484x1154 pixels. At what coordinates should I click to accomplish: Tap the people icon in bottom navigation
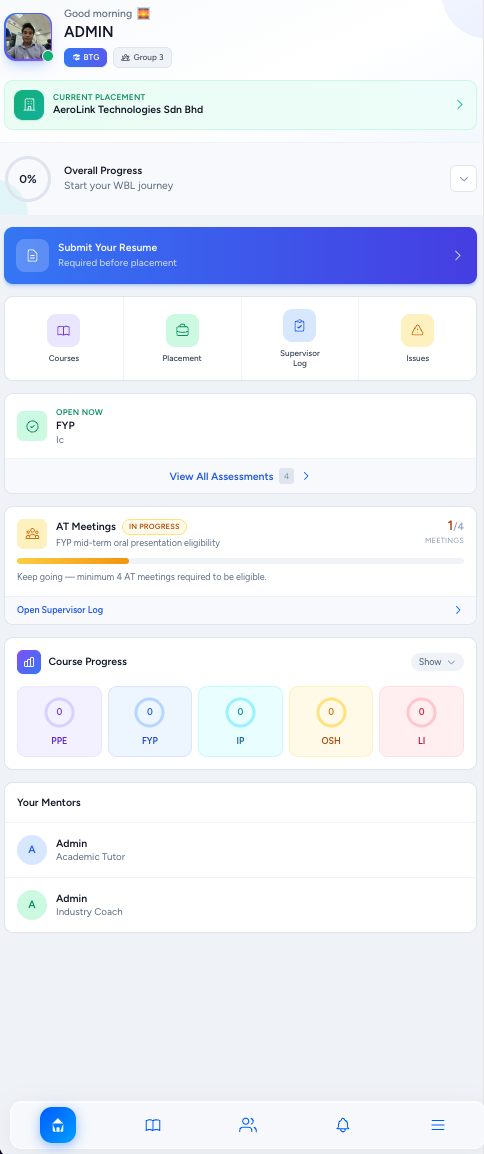pyautogui.click(x=248, y=1125)
